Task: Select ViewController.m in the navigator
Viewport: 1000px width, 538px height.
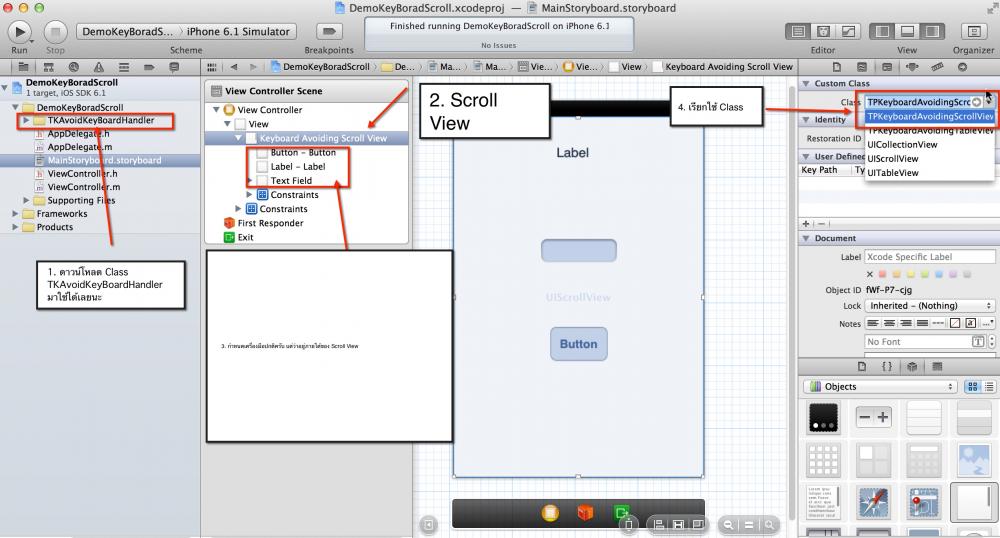Action: pos(84,187)
